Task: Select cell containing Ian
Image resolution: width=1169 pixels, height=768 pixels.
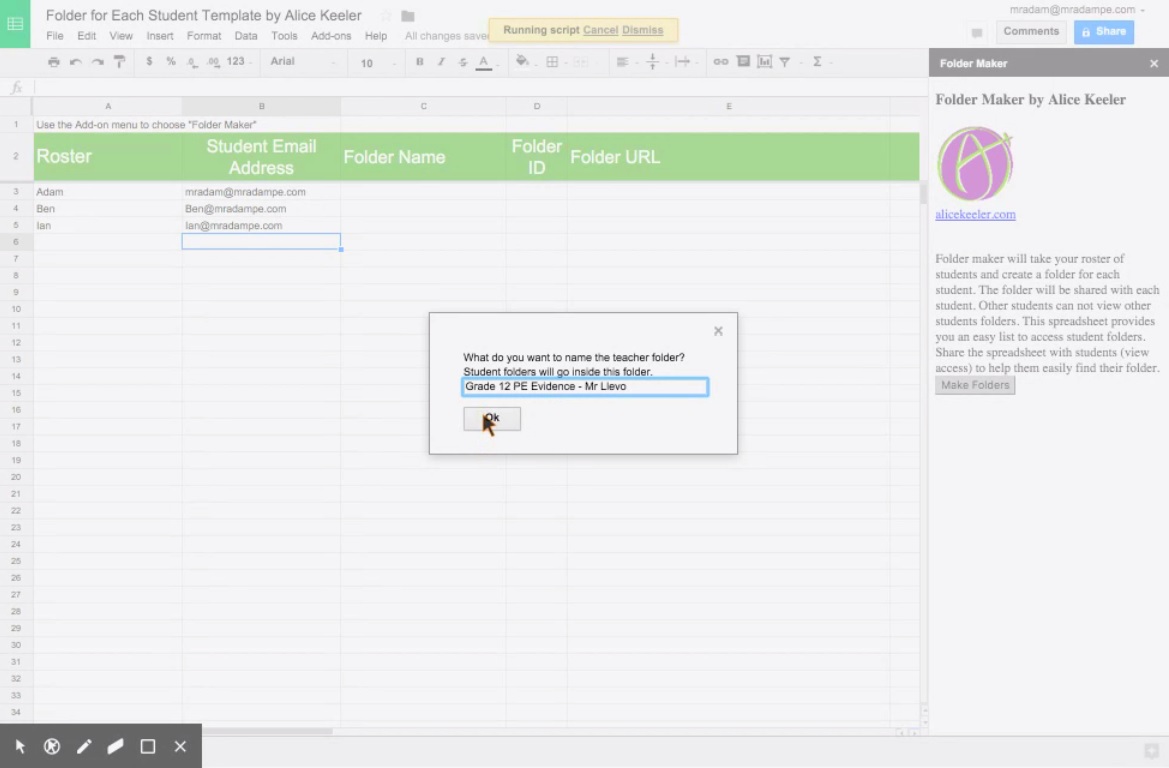Action: coord(108,225)
